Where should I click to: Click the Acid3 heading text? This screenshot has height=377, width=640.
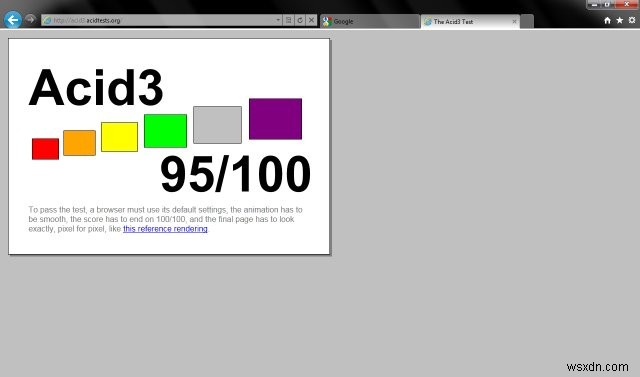[x=96, y=88]
